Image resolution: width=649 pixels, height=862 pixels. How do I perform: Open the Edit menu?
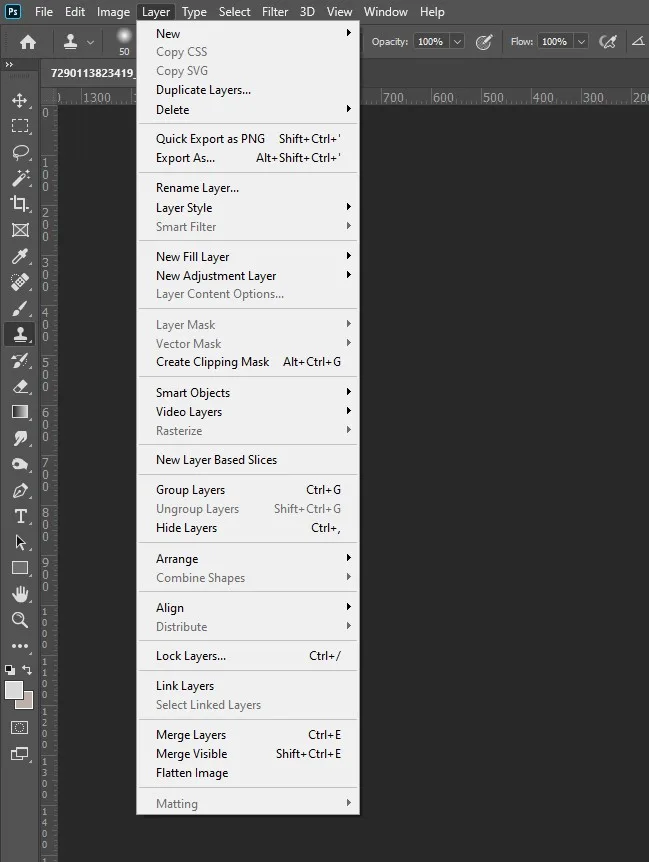tap(75, 12)
